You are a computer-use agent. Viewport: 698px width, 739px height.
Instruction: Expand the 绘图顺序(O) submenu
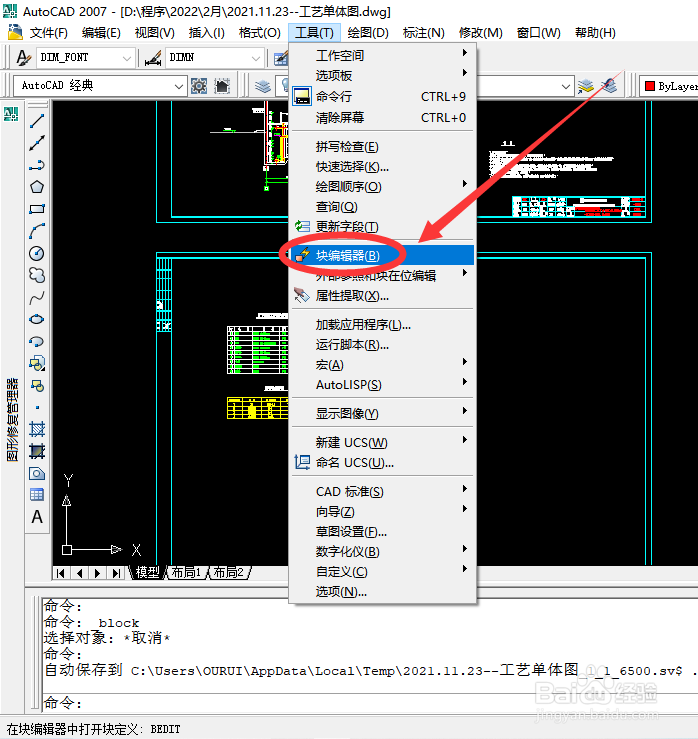point(383,187)
